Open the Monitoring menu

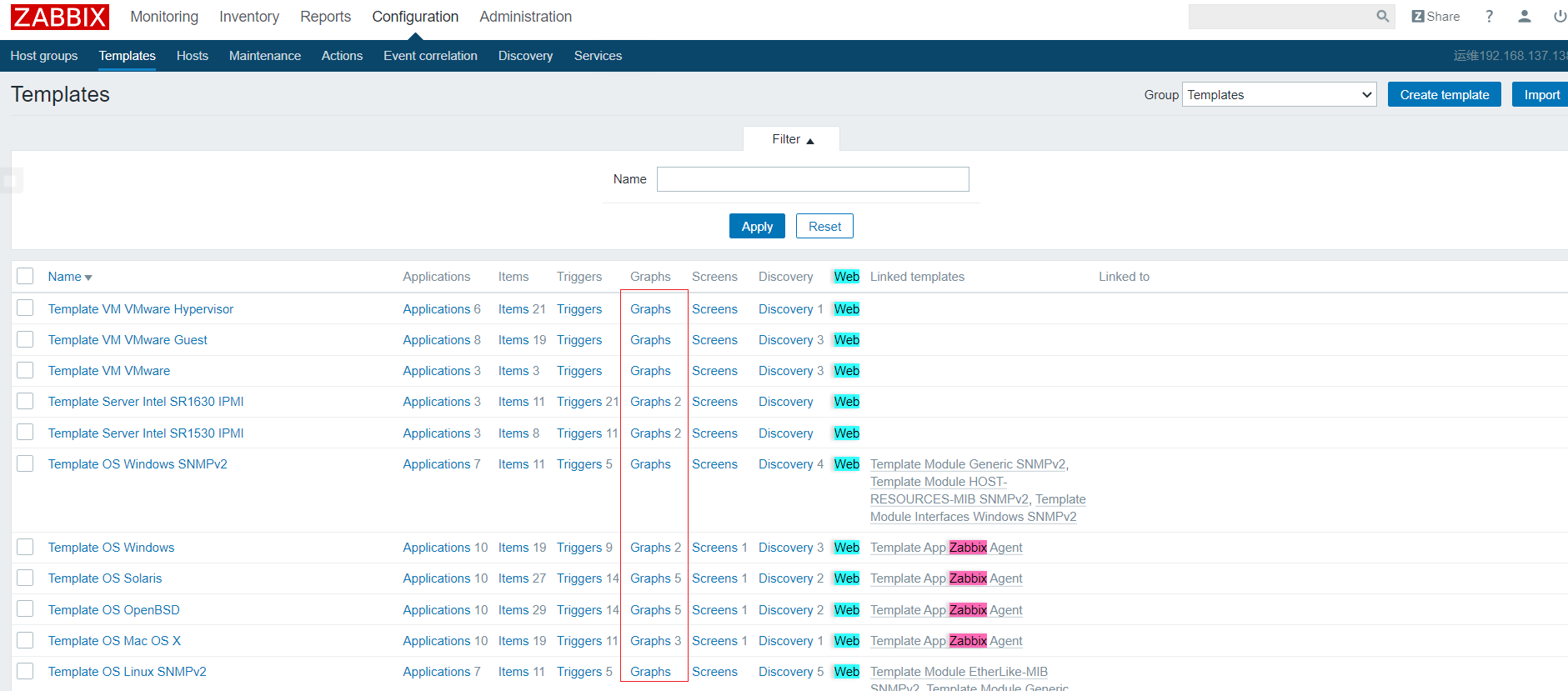pyautogui.click(x=164, y=17)
